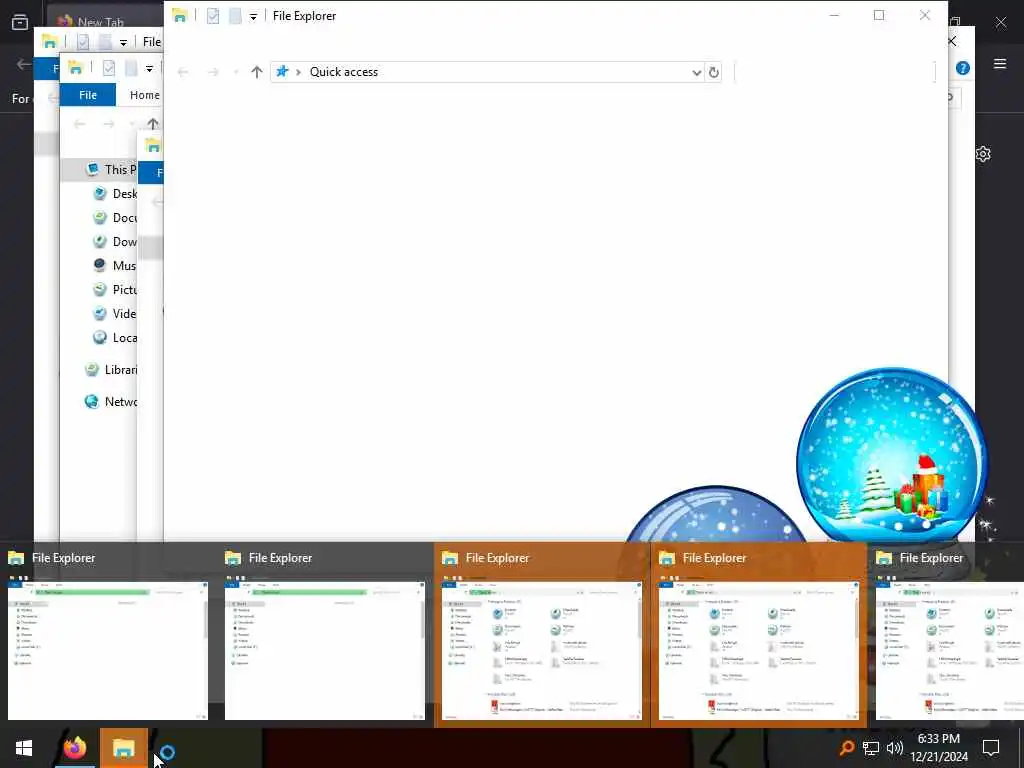
Task: Select Pictures item in background navigation pane
Action: (115, 289)
